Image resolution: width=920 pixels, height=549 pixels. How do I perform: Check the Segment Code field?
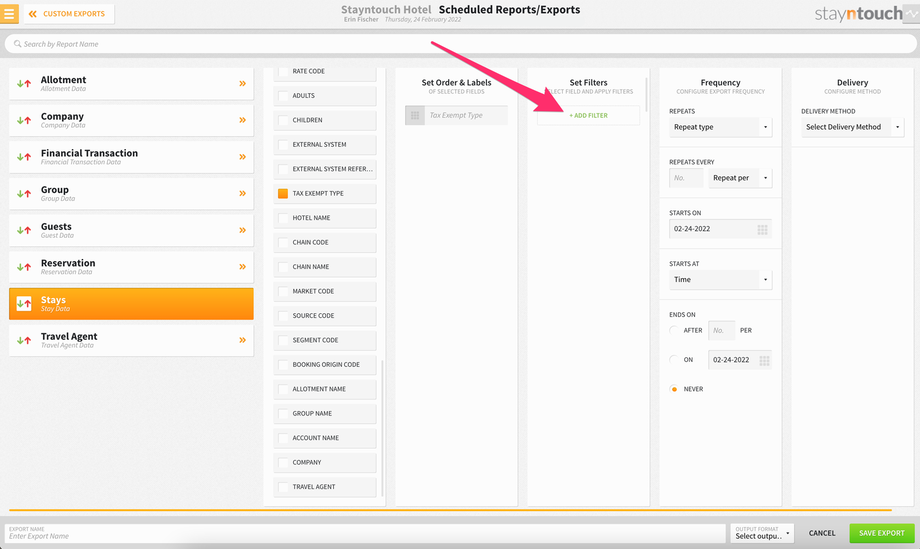(283, 340)
